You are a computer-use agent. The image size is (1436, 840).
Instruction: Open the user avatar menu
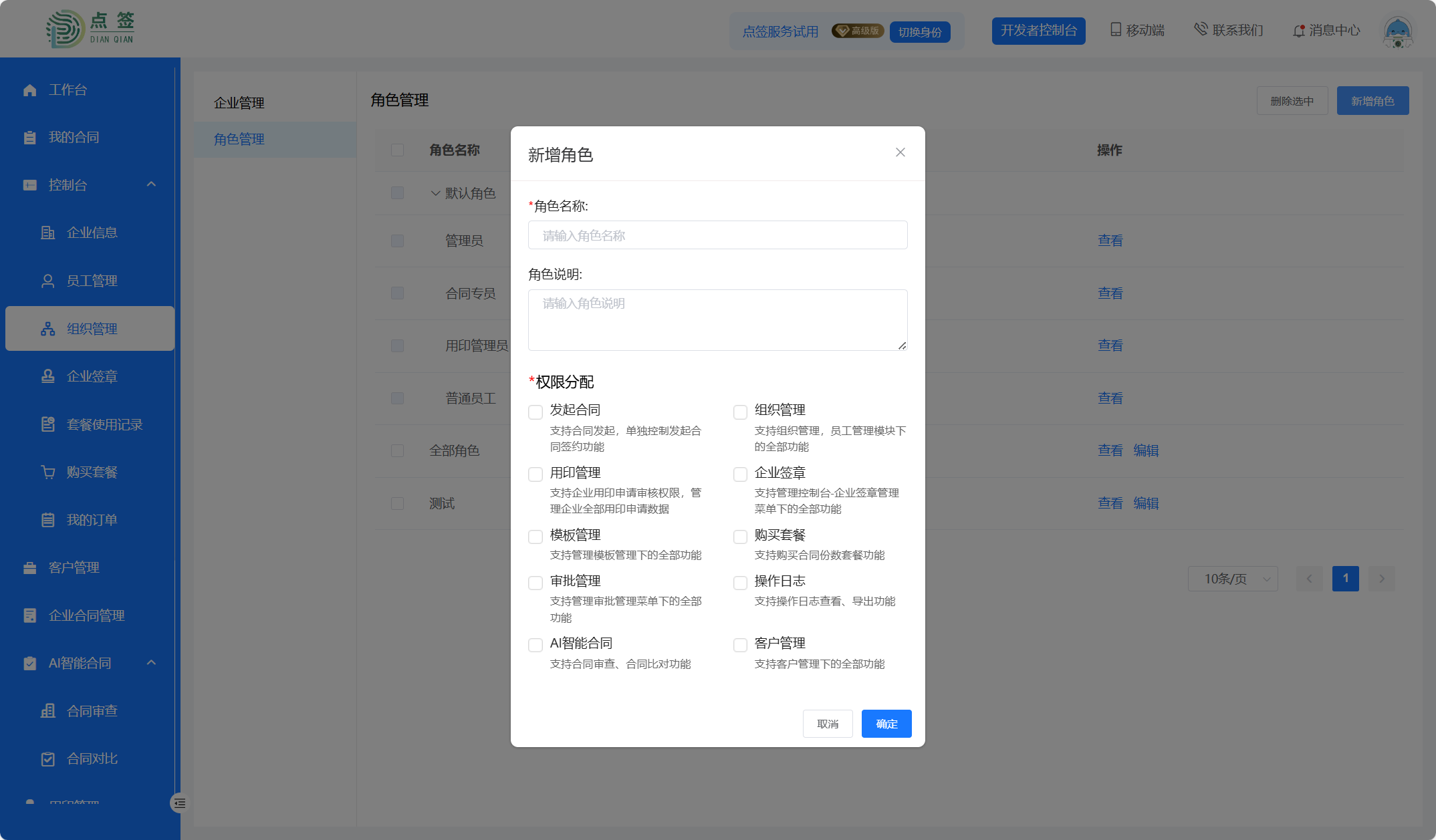coord(1397,32)
